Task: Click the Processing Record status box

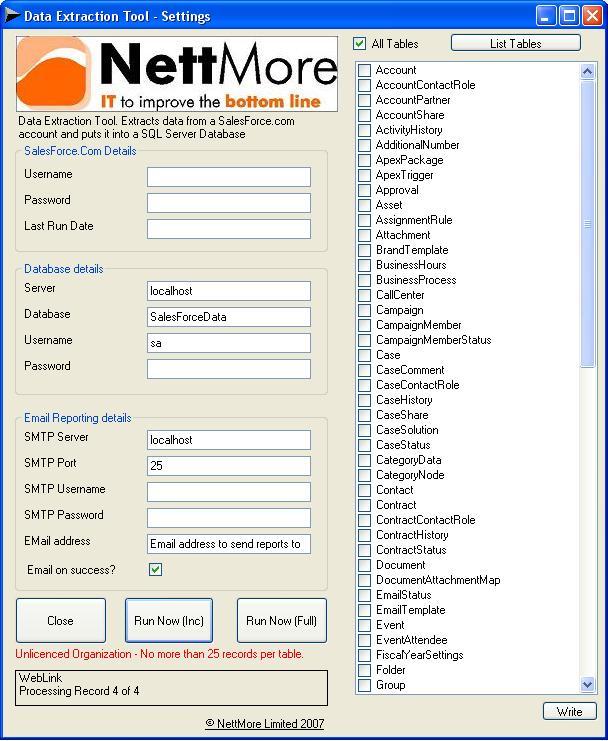Action: [171, 688]
